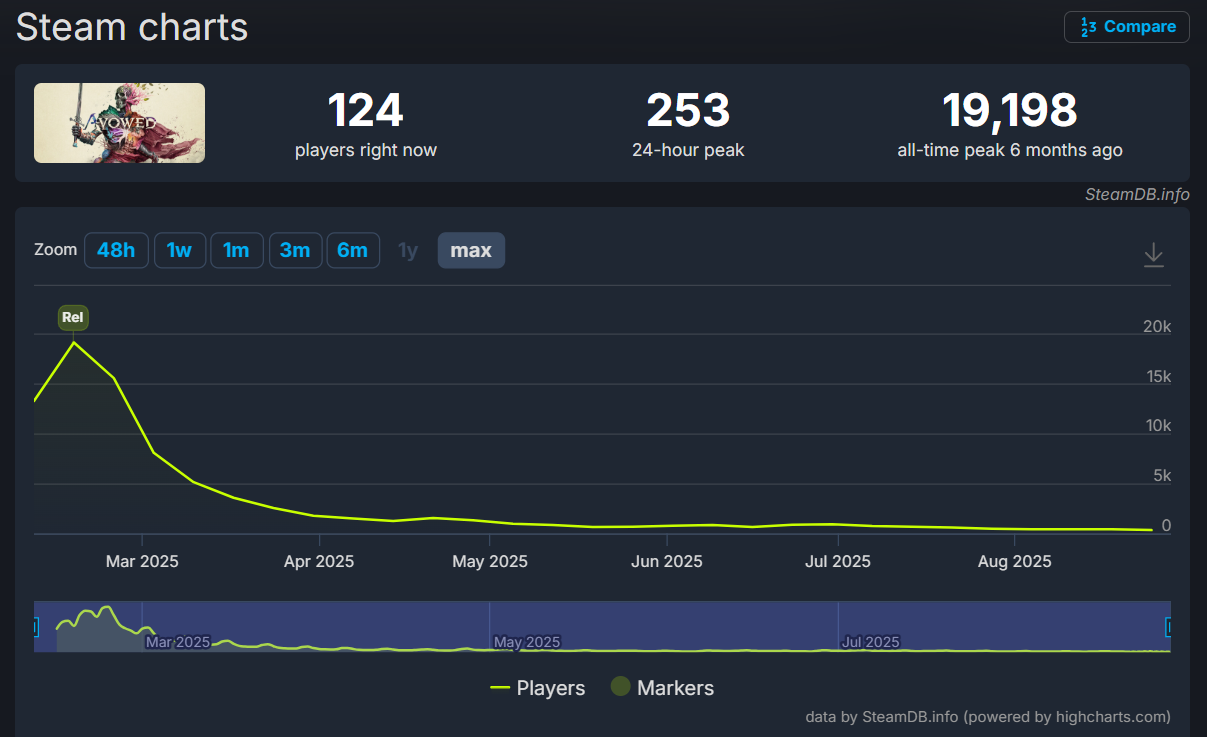The image size is (1207, 737).
Task: Click the 124 players right now value
Action: coord(365,110)
